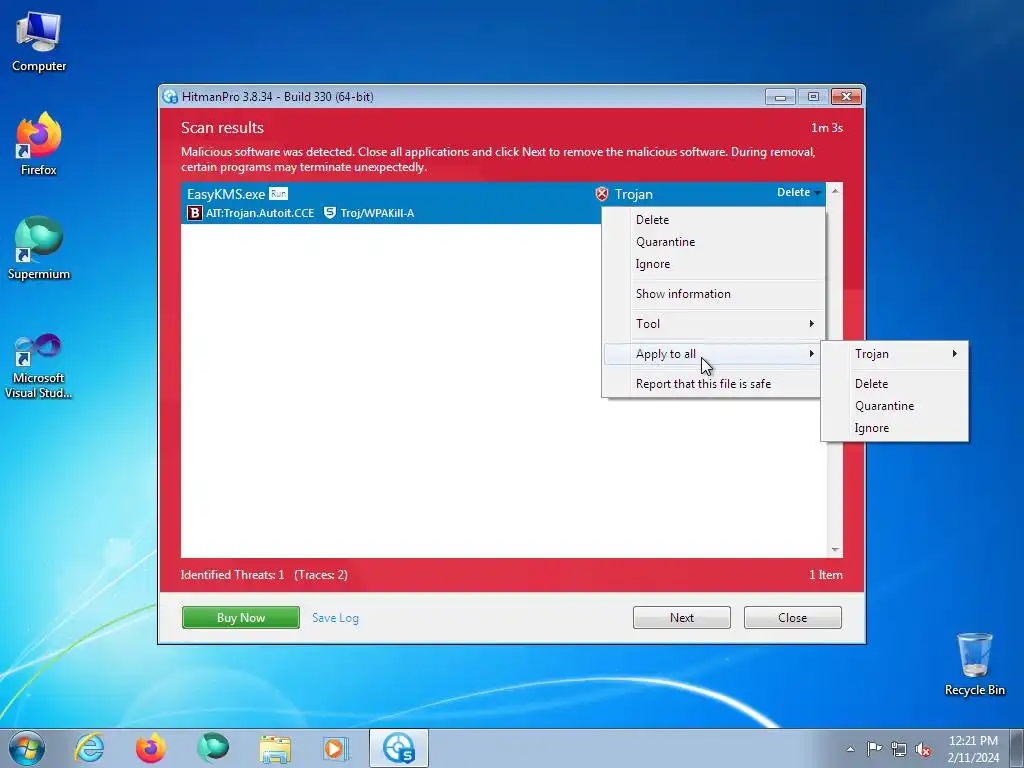Viewport: 1024px width, 768px height.
Task: Choose Delete in the context menu
Action: point(712,220)
